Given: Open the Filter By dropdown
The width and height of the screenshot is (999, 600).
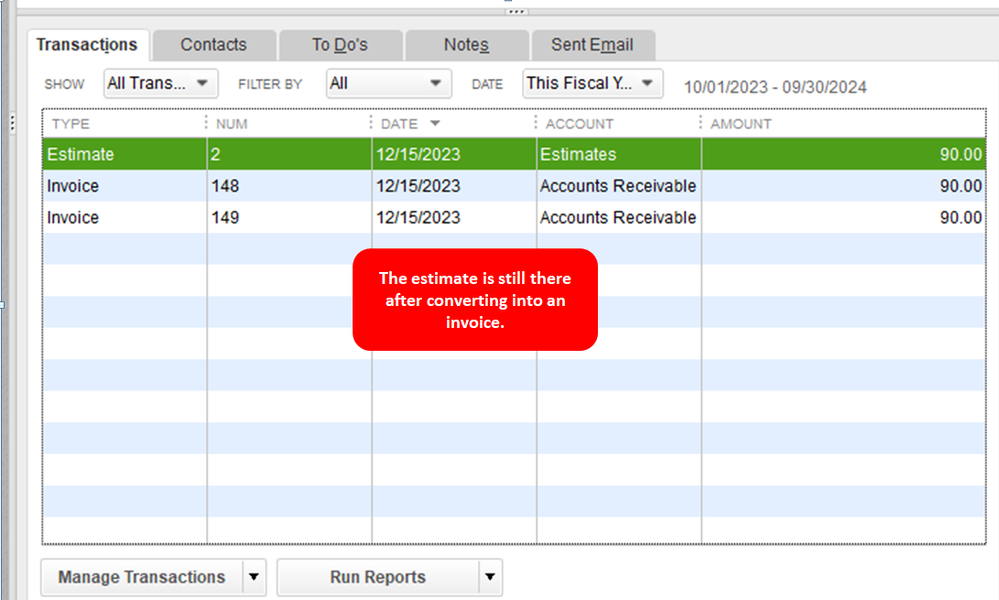Looking at the screenshot, I should (388, 83).
